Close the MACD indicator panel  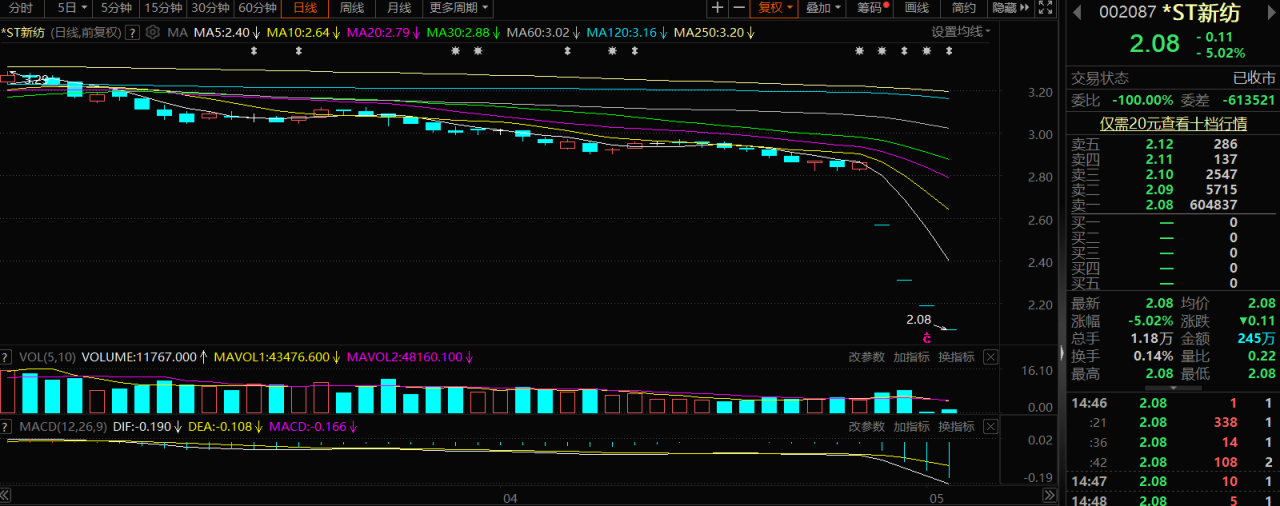tap(990, 427)
